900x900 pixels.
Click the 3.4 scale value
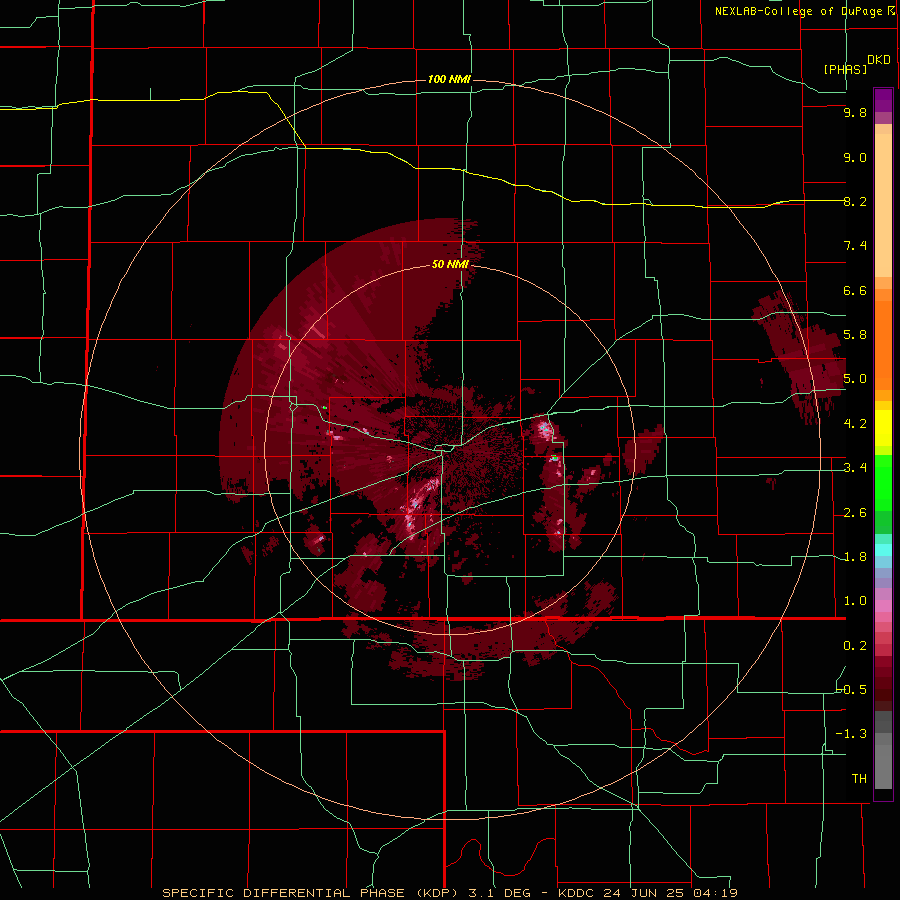click(855, 468)
